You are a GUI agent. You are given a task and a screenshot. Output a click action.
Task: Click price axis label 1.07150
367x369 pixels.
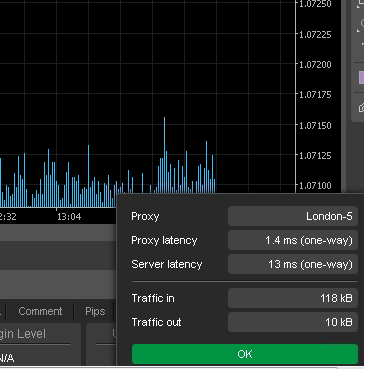click(315, 125)
